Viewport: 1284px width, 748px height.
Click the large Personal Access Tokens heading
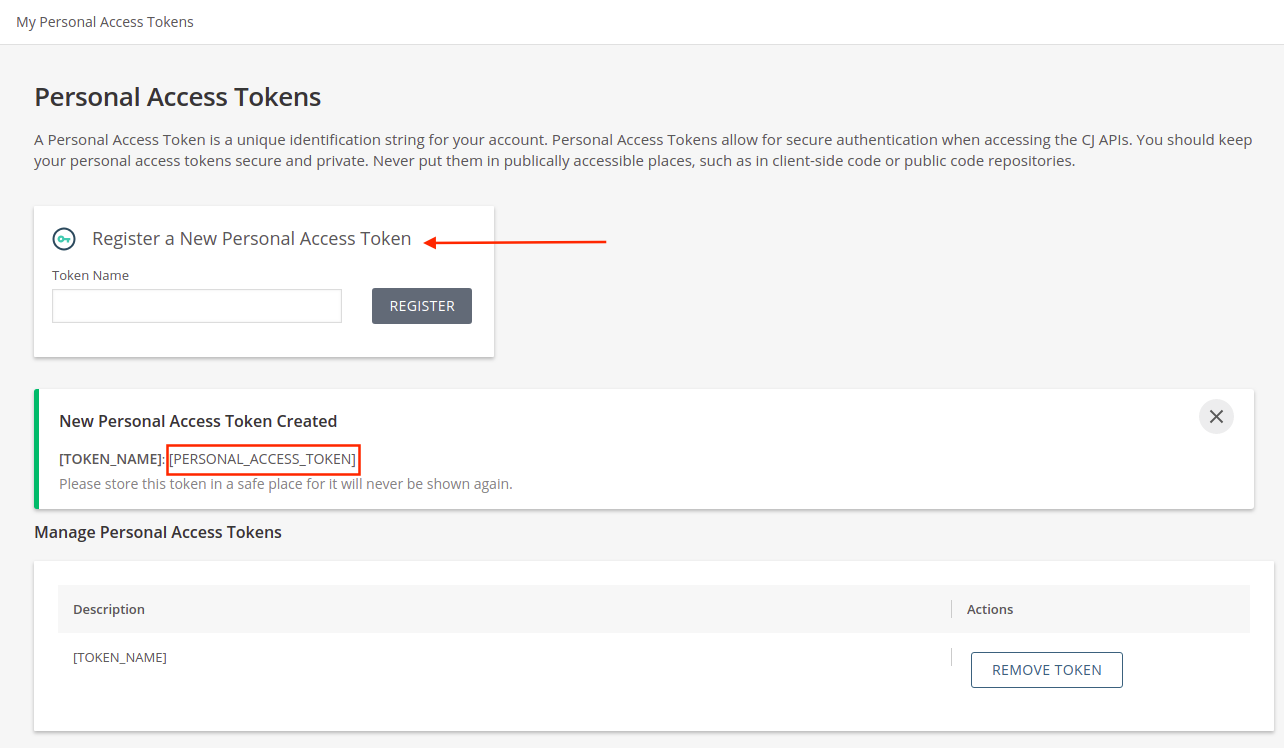(178, 97)
